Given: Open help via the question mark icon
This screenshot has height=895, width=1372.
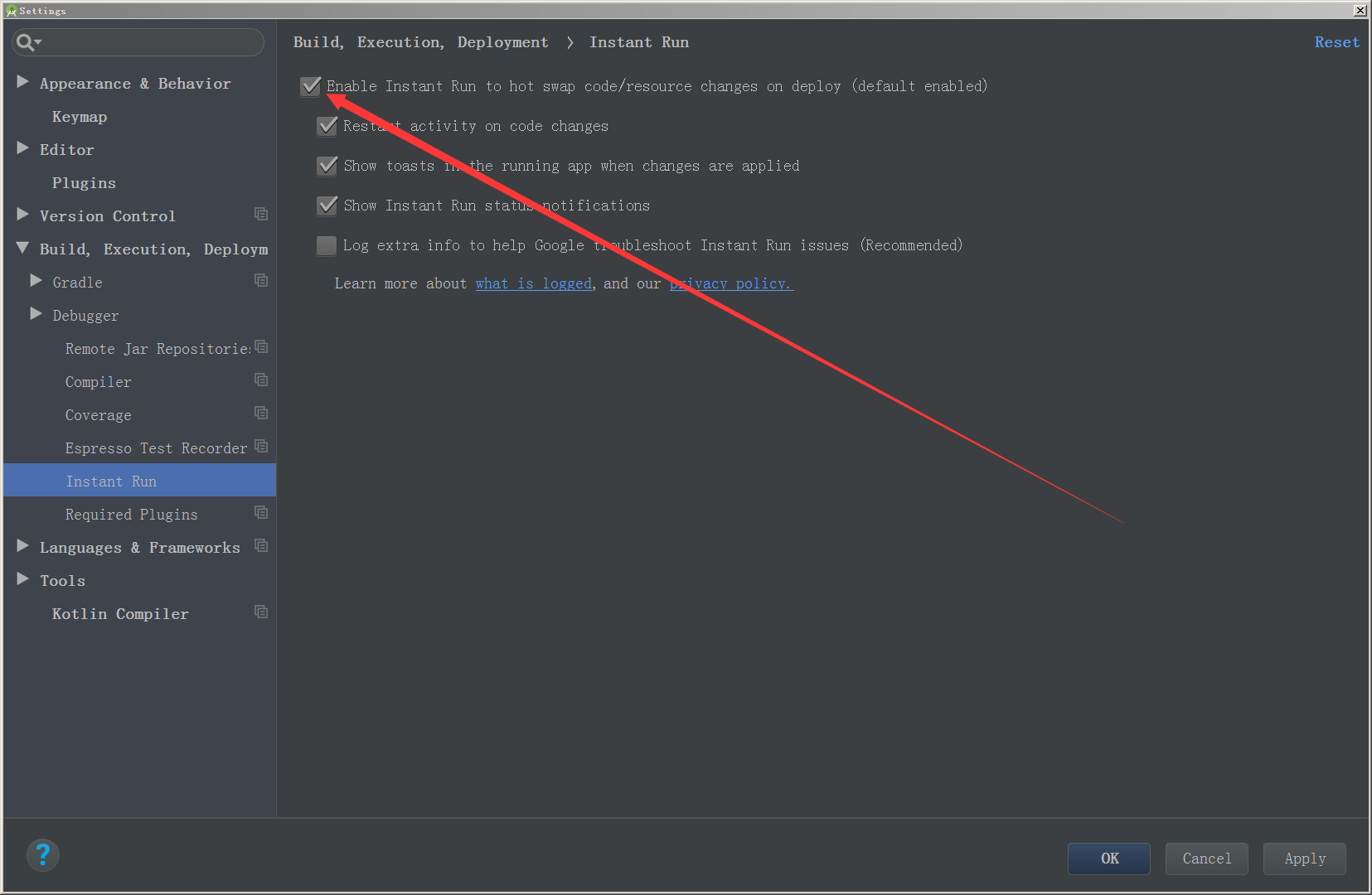Looking at the screenshot, I should 42,855.
